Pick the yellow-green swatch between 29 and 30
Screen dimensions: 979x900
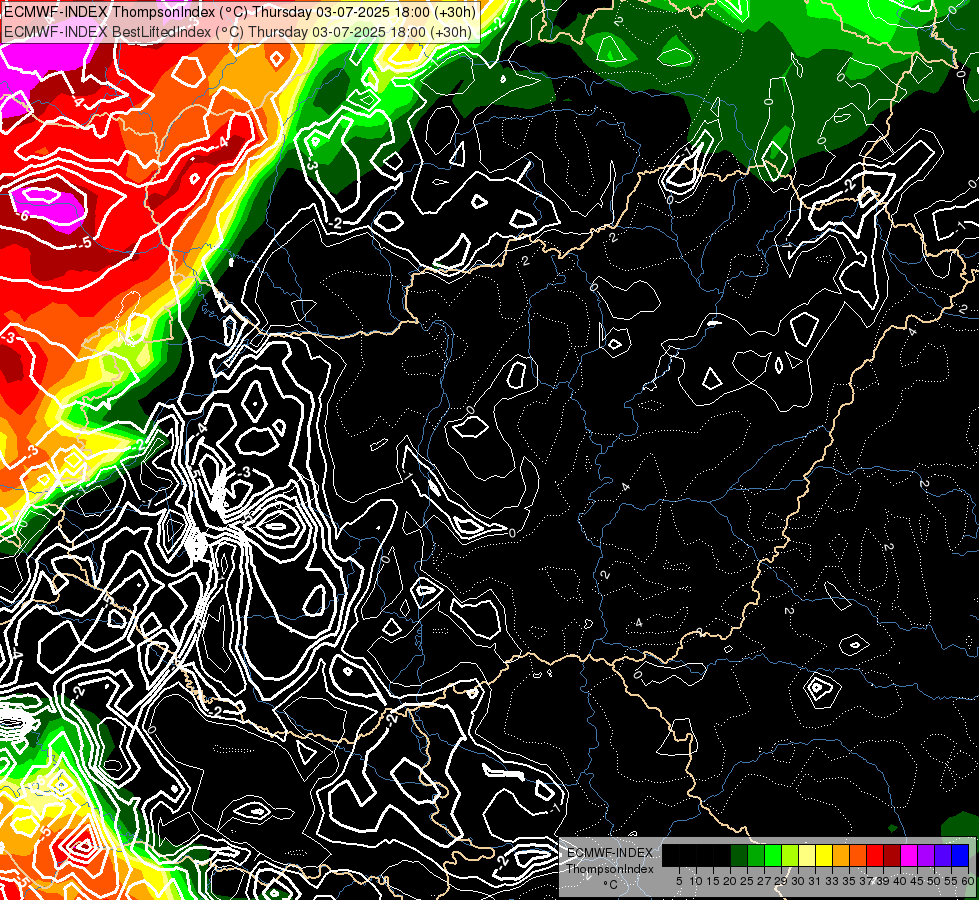coord(790,855)
